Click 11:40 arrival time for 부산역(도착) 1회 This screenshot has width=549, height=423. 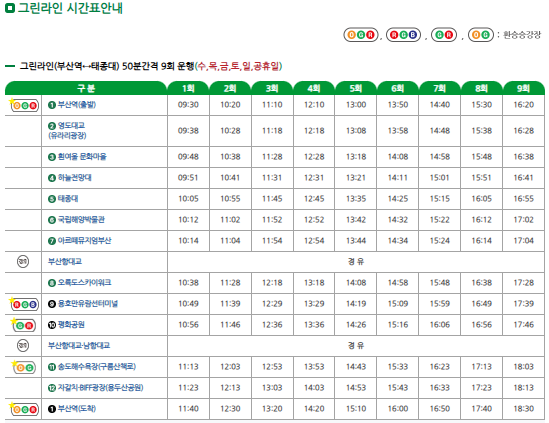[x=188, y=409]
